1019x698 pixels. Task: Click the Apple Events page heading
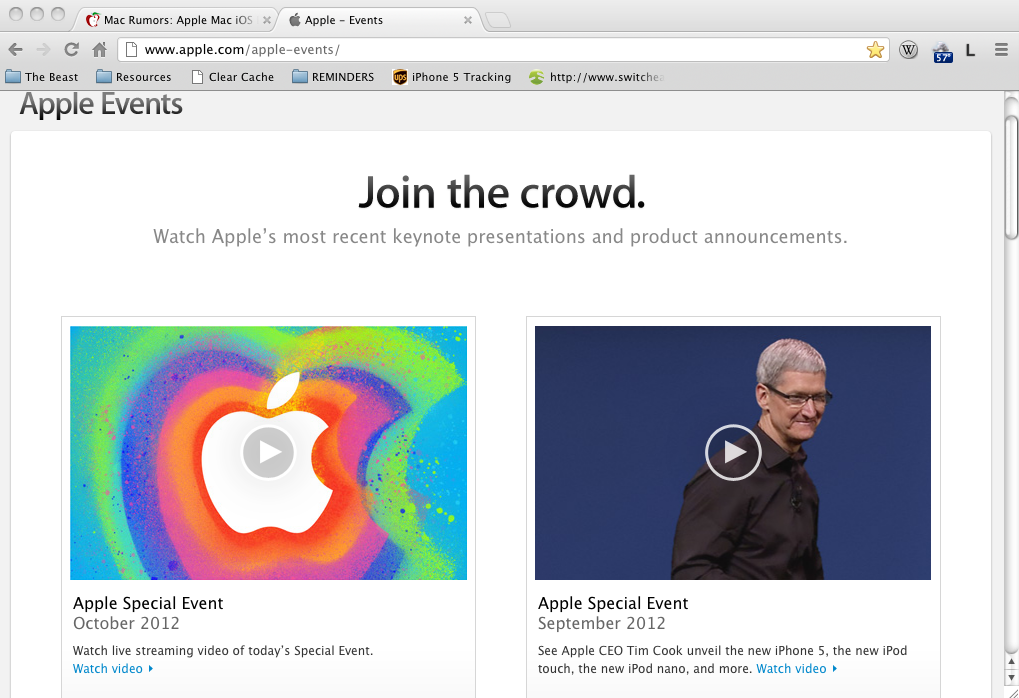tap(101, 105)
